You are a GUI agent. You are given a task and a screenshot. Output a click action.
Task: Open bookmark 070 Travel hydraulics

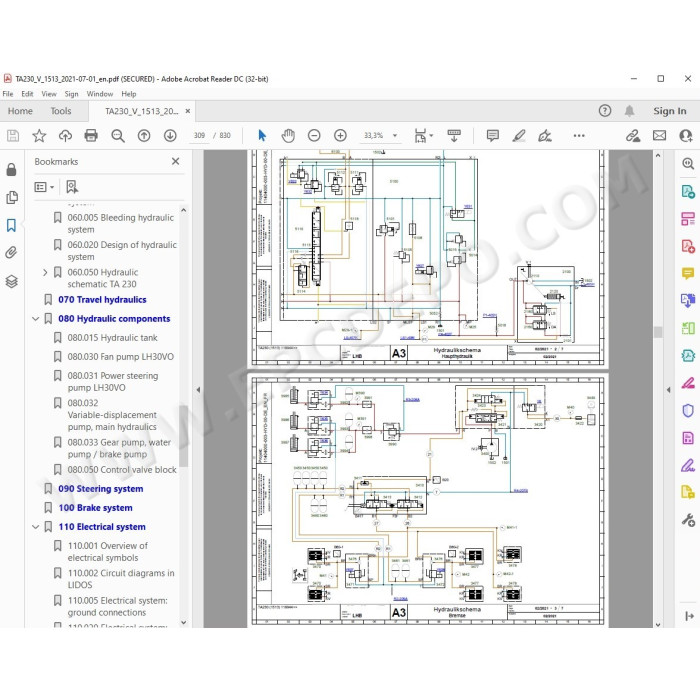pos(102,300)
